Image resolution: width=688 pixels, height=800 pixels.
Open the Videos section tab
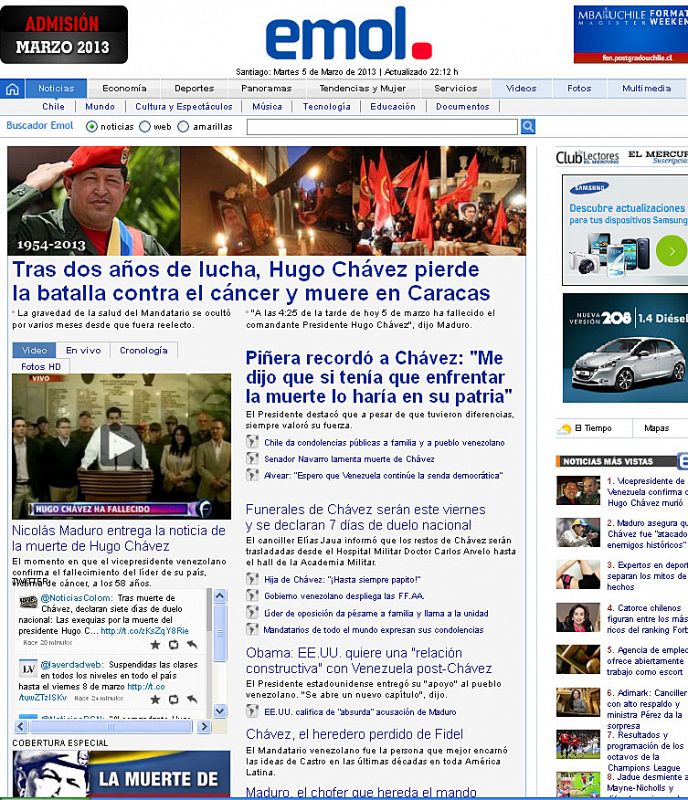point(521,88)
